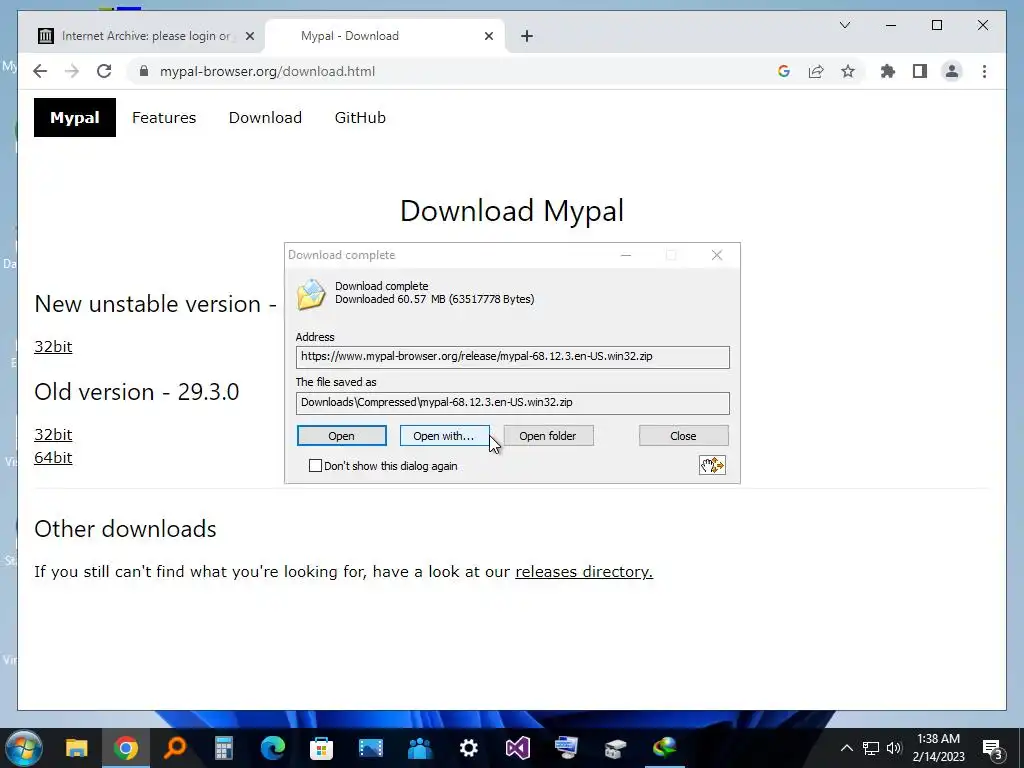This screenshot has width=1024, height=768.
Task: Open the notification center icon
Action: 993,750
